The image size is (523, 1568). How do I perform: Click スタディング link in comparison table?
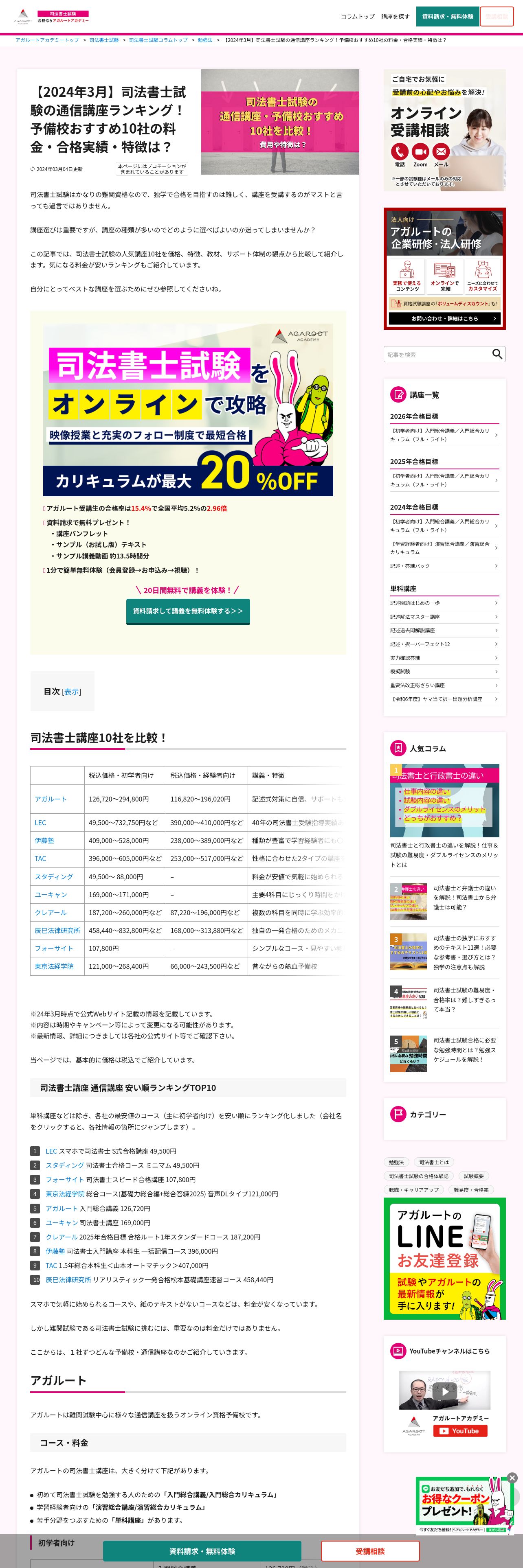pyautogui.click(x=54, y=876)
